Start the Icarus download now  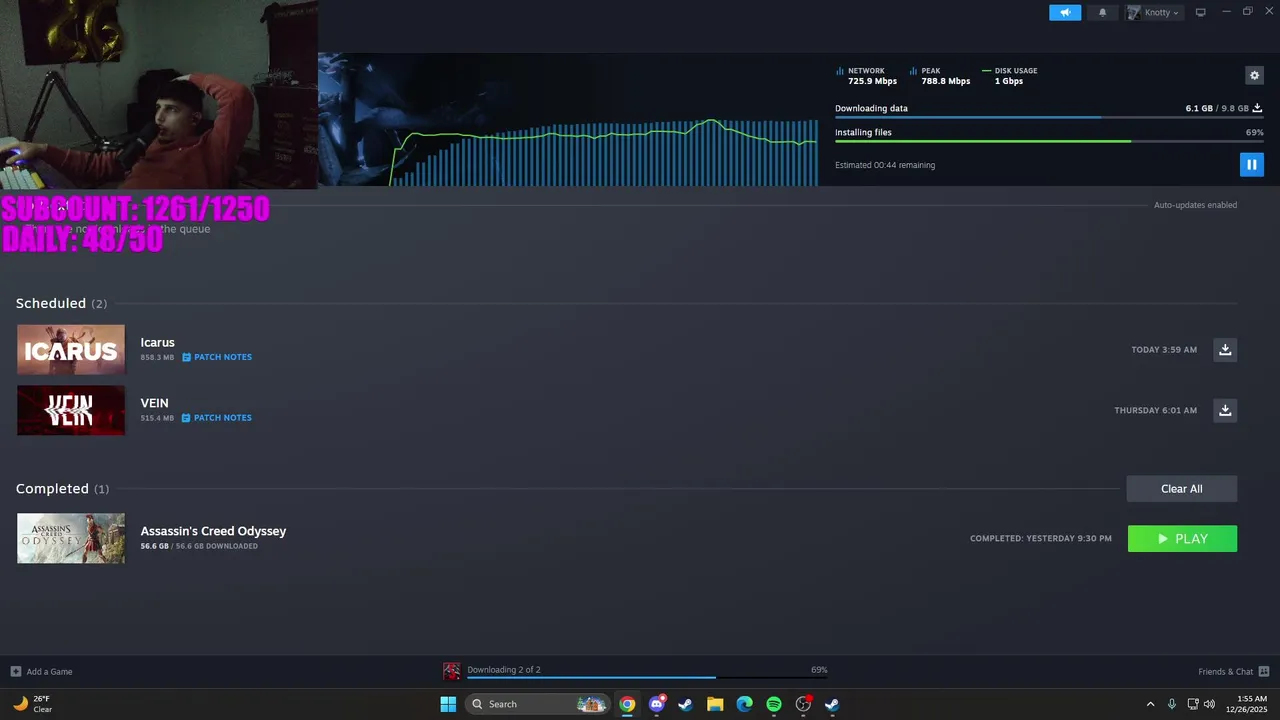pos(1225,349)
